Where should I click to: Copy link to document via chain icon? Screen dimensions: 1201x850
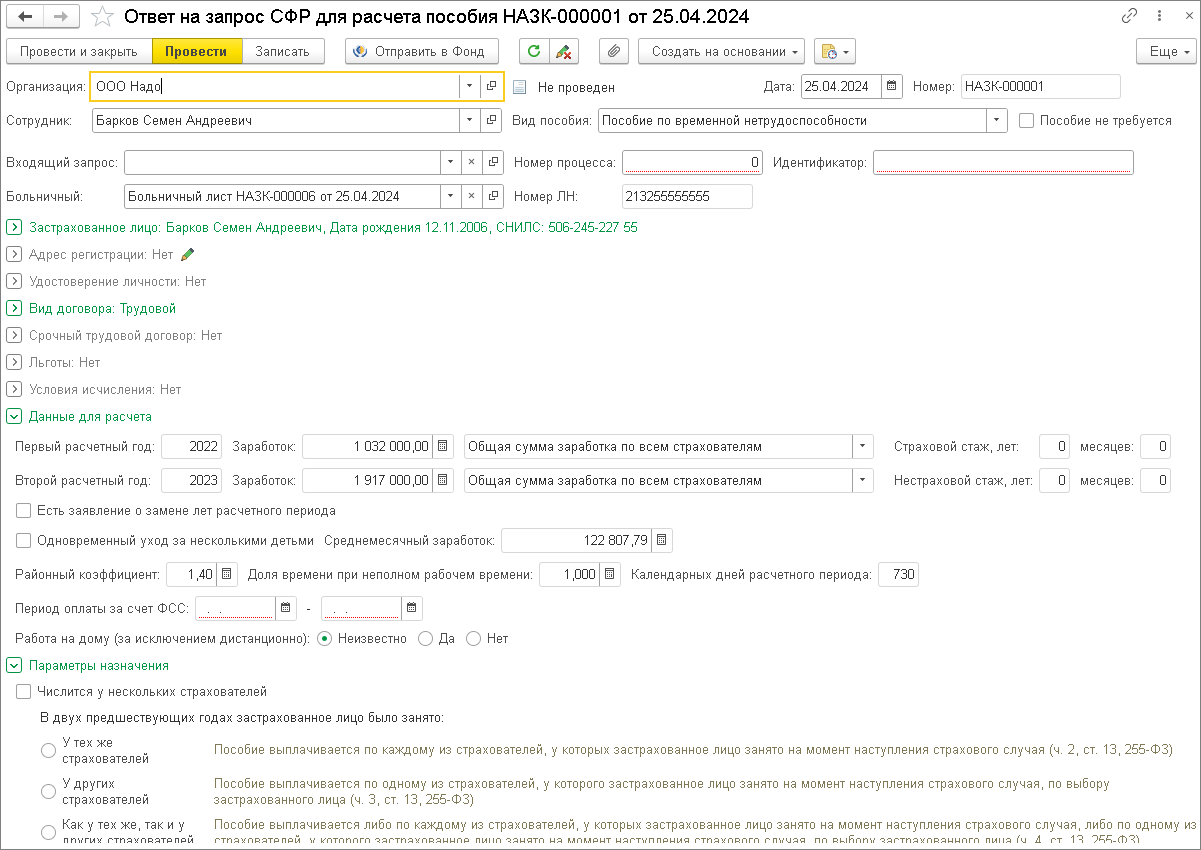[x=1130, y=17]
